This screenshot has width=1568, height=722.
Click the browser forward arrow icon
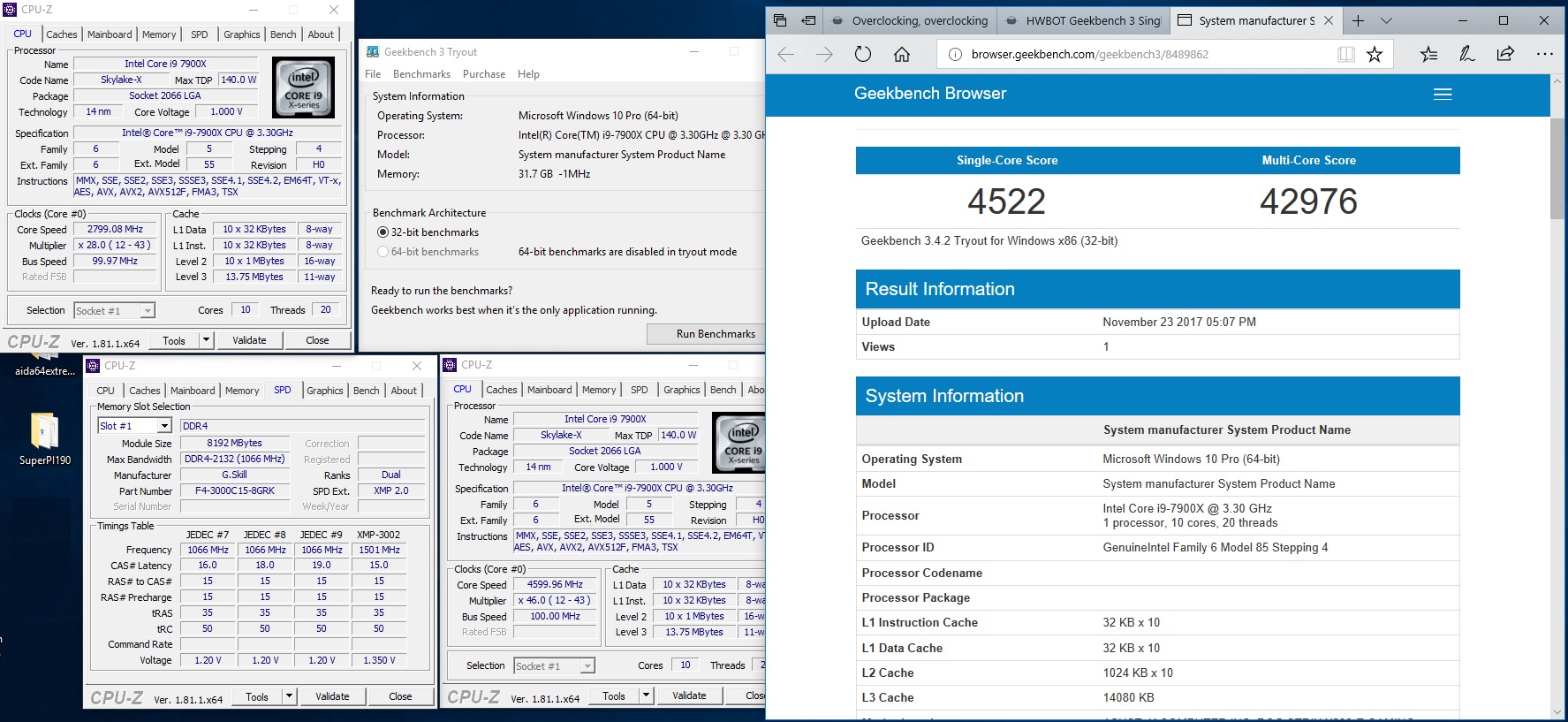[824, 55]
